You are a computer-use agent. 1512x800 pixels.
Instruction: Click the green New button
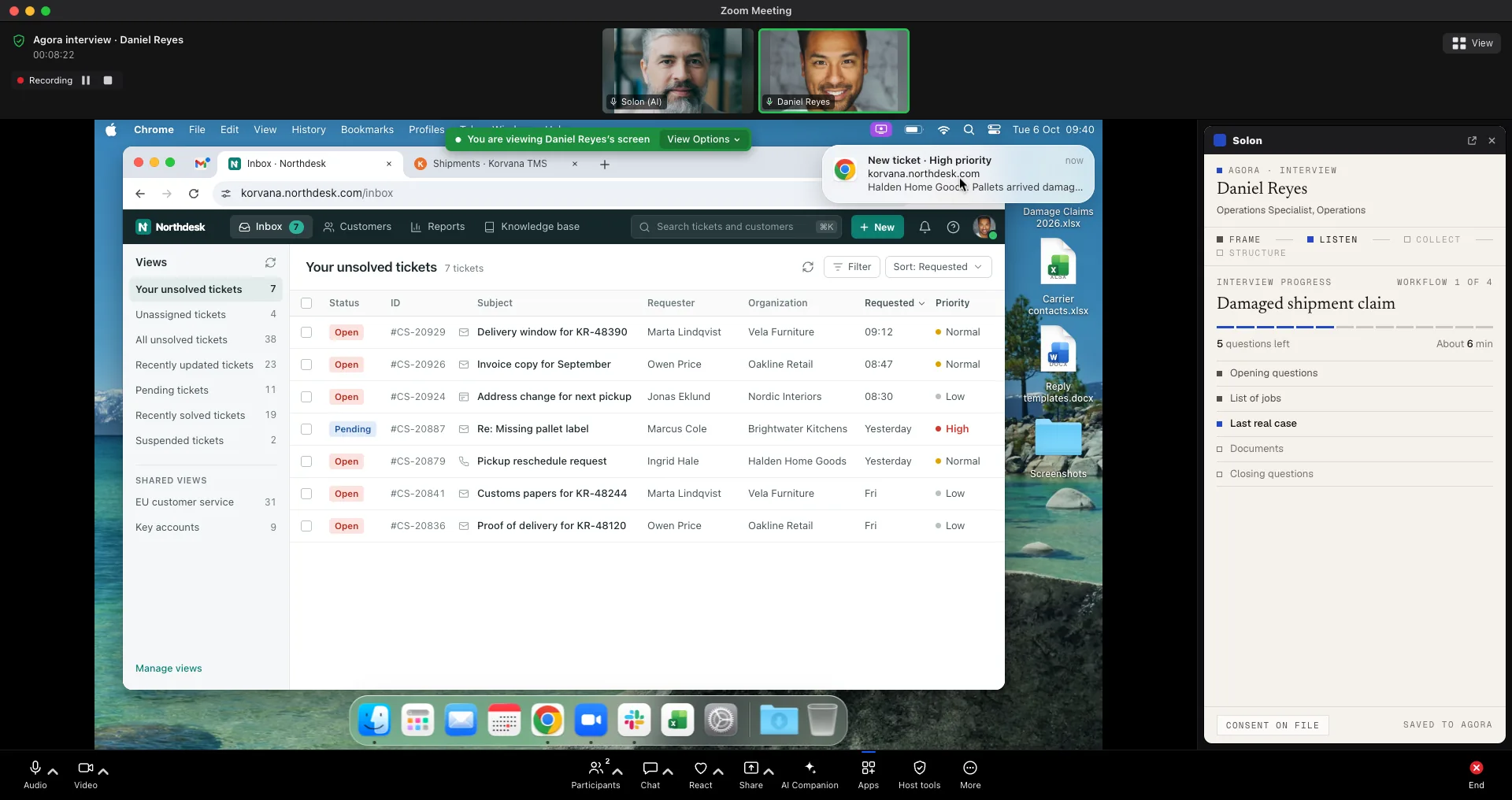point(877,227)
